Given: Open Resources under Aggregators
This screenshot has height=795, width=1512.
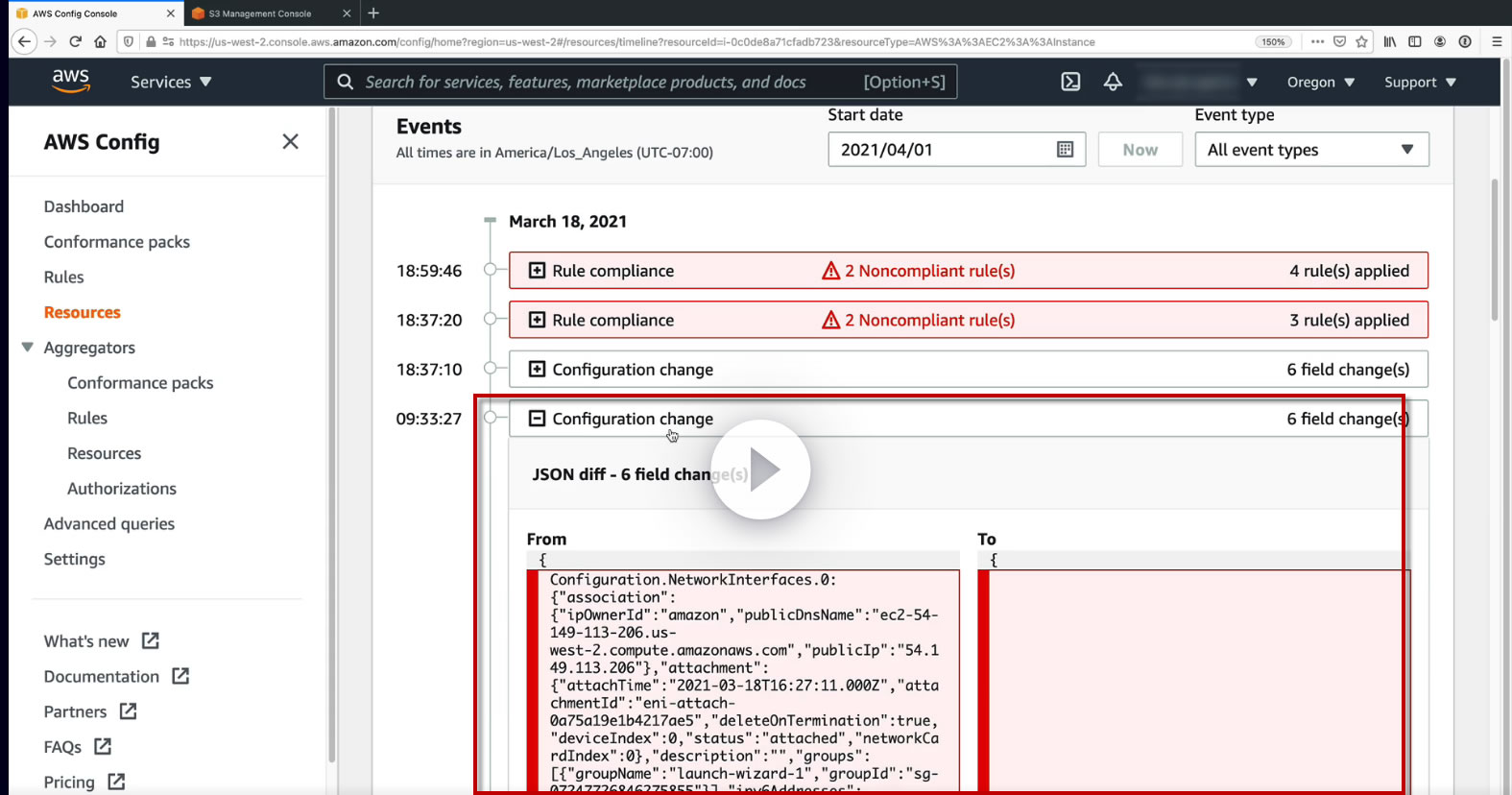Looking at the screenshot, I should (x=105, y=453).
